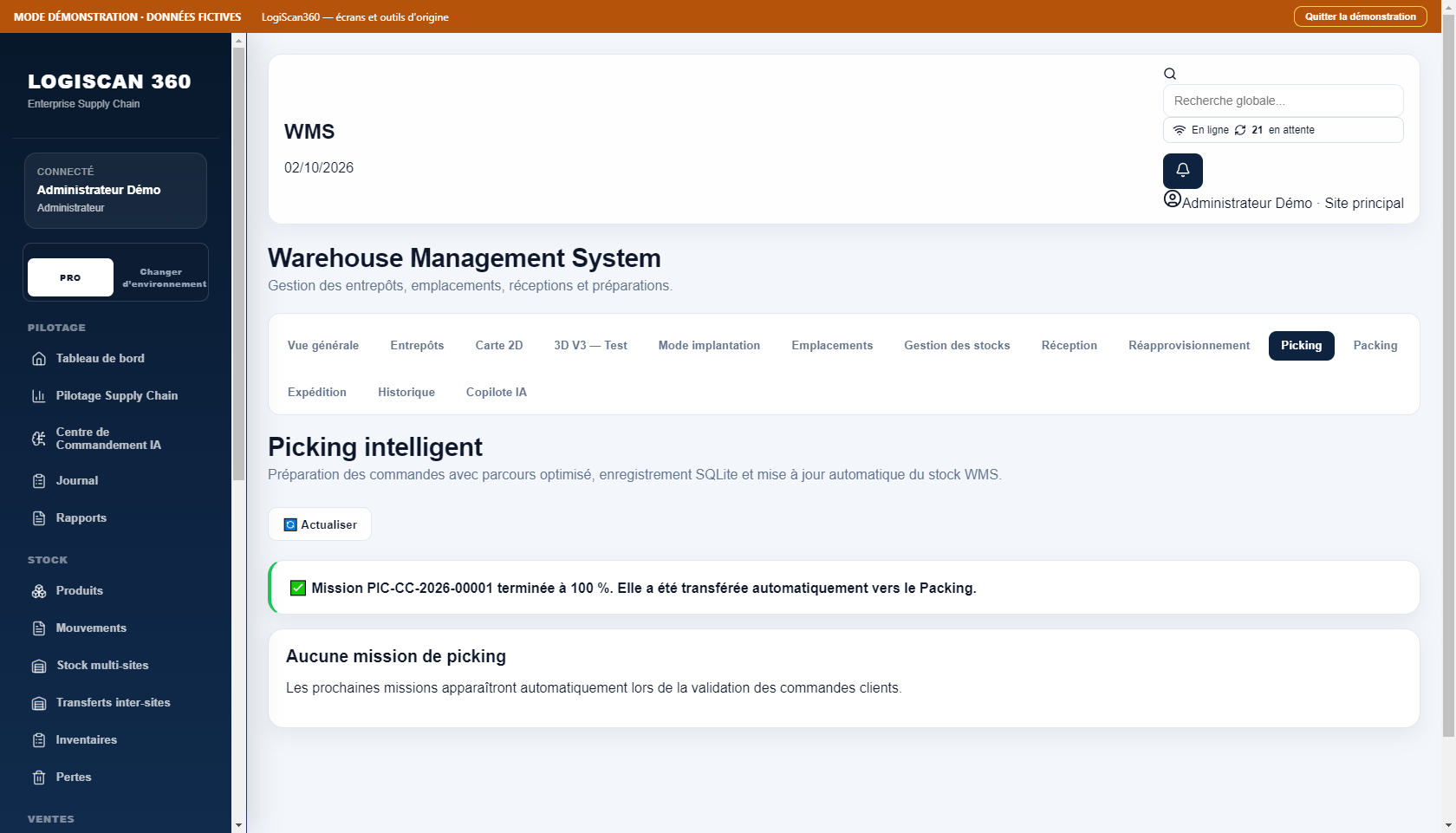Open the notifications bell button
1456x833 pixels.
tap(1182, 171)
